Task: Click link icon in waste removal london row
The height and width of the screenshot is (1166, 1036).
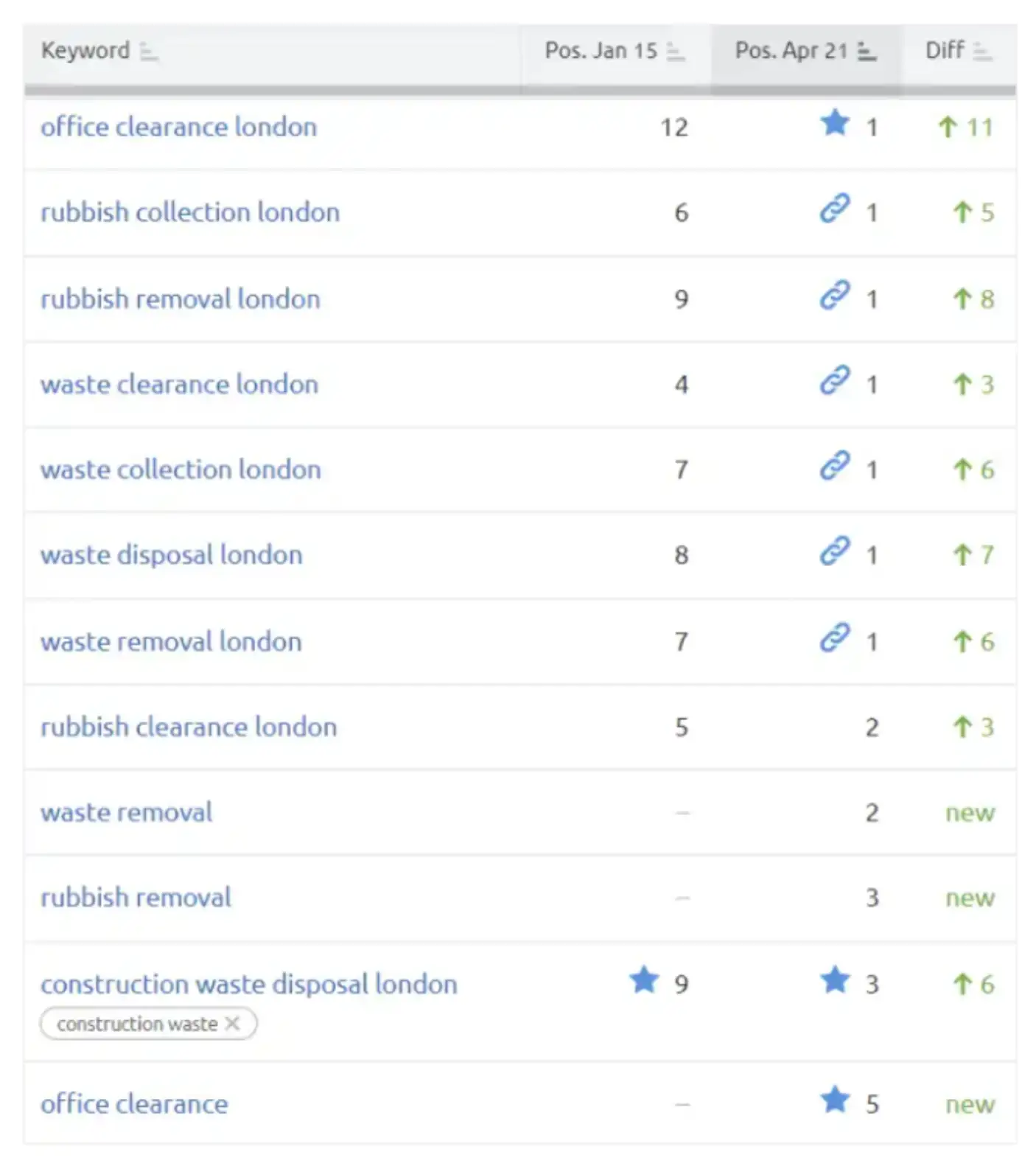Action: [x=835, y=638]
